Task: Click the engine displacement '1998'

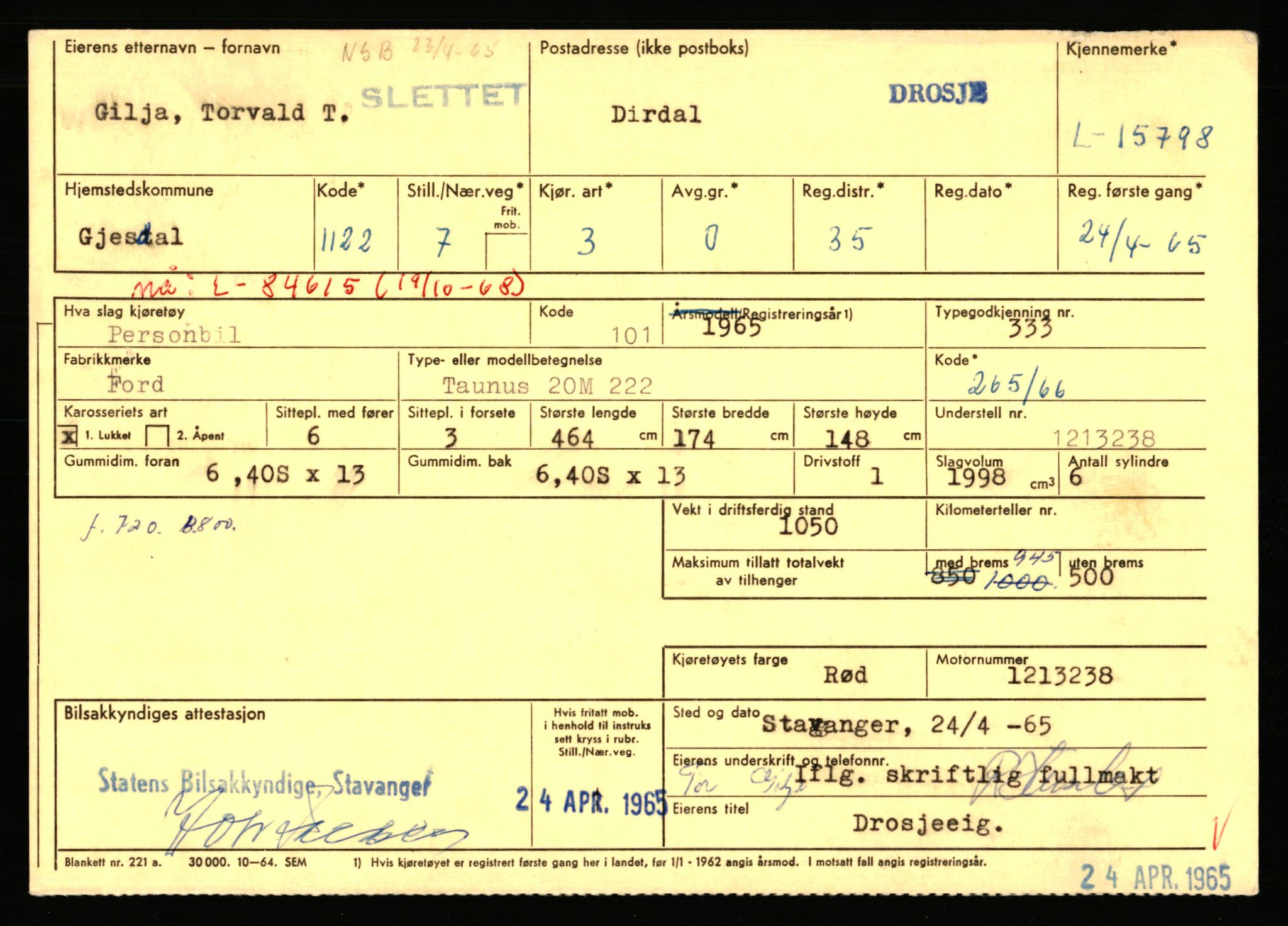Action: coord(977,477)
